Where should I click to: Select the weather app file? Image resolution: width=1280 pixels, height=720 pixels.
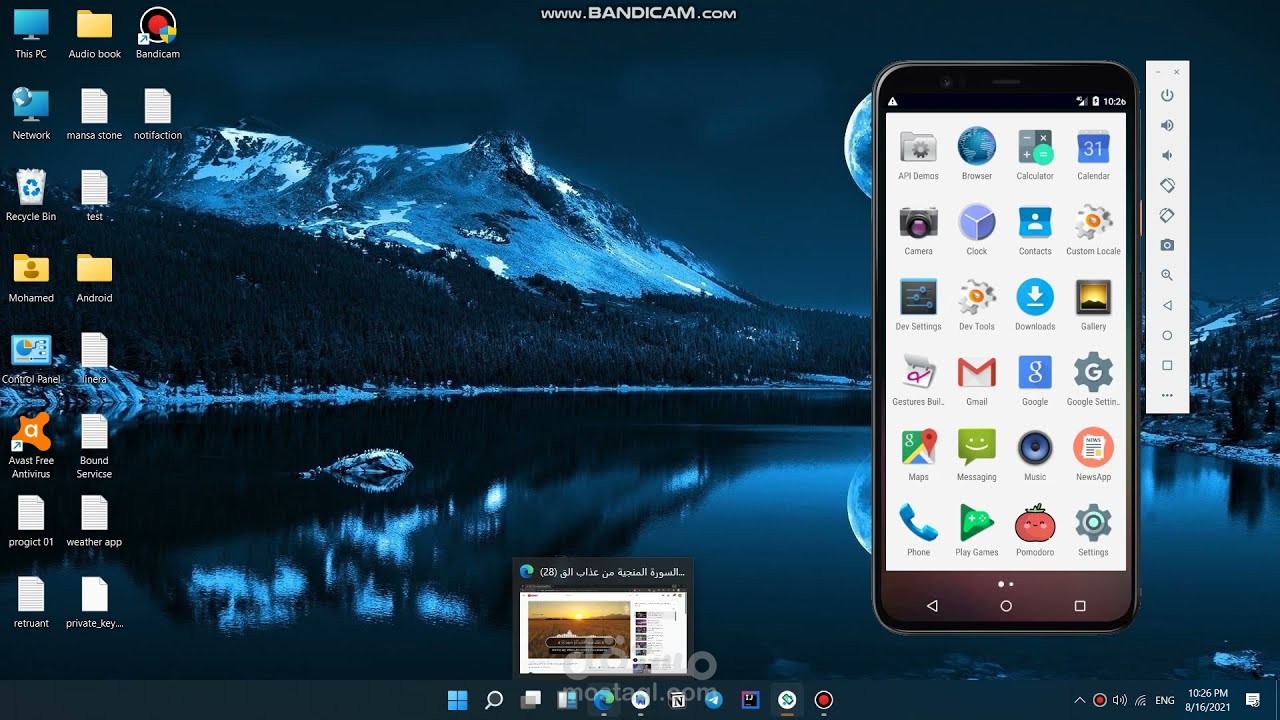click(94, 521)
